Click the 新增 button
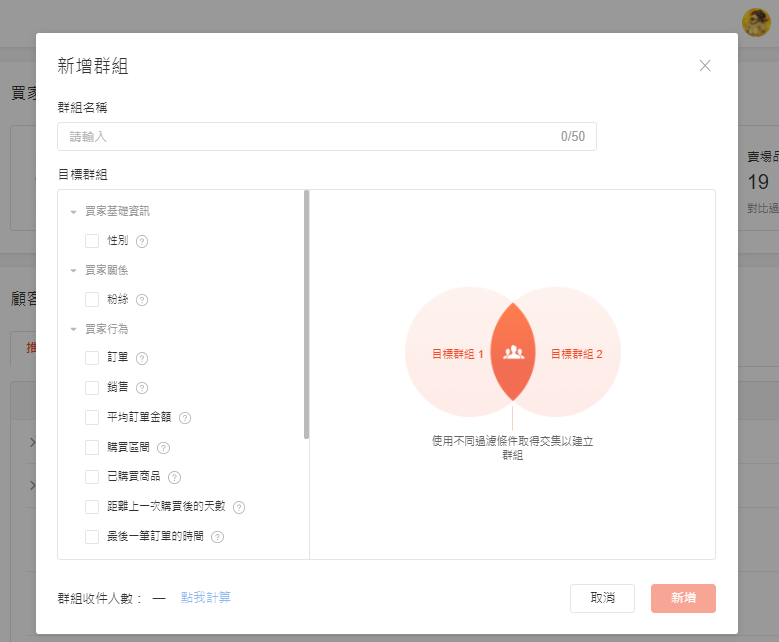The width and height of the screenshot is (779, 642). tap(683, 598)
